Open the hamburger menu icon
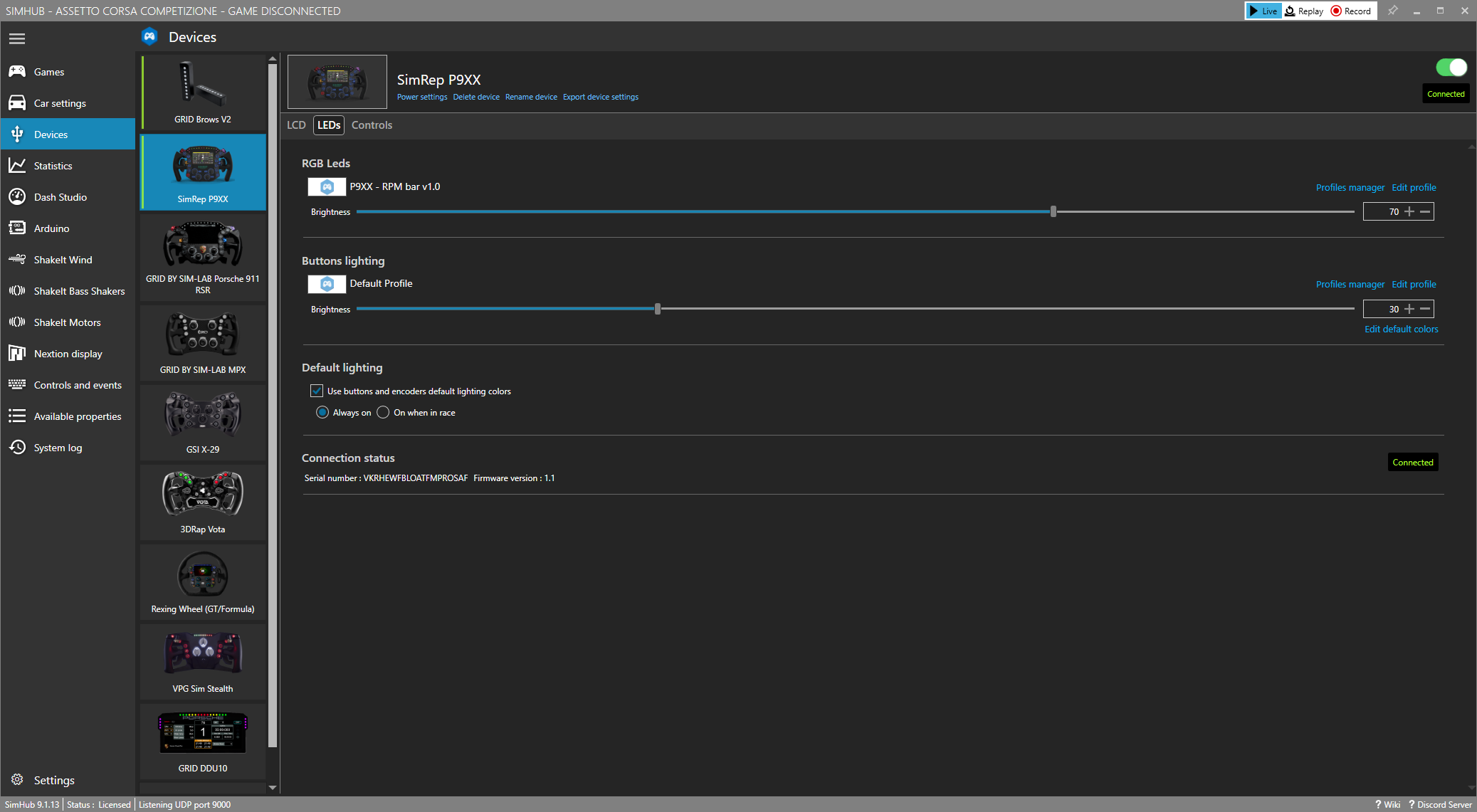Viewport: 1477px width, 812px height. 17,38
